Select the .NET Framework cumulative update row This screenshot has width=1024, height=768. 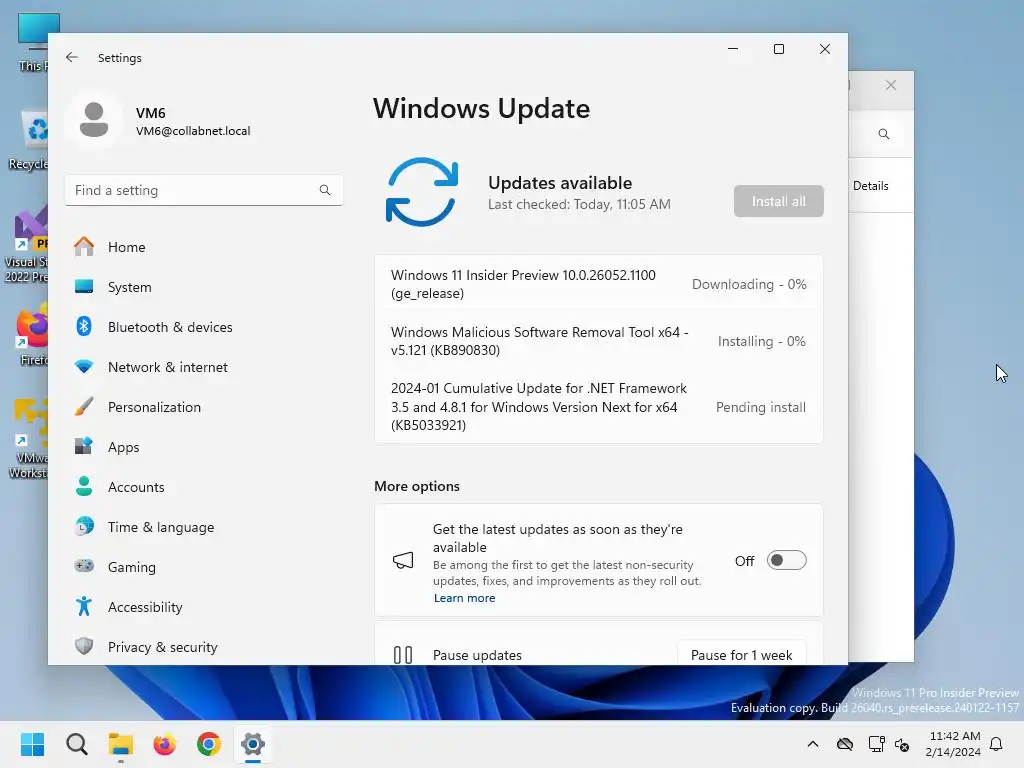click(x=598, y=407)
